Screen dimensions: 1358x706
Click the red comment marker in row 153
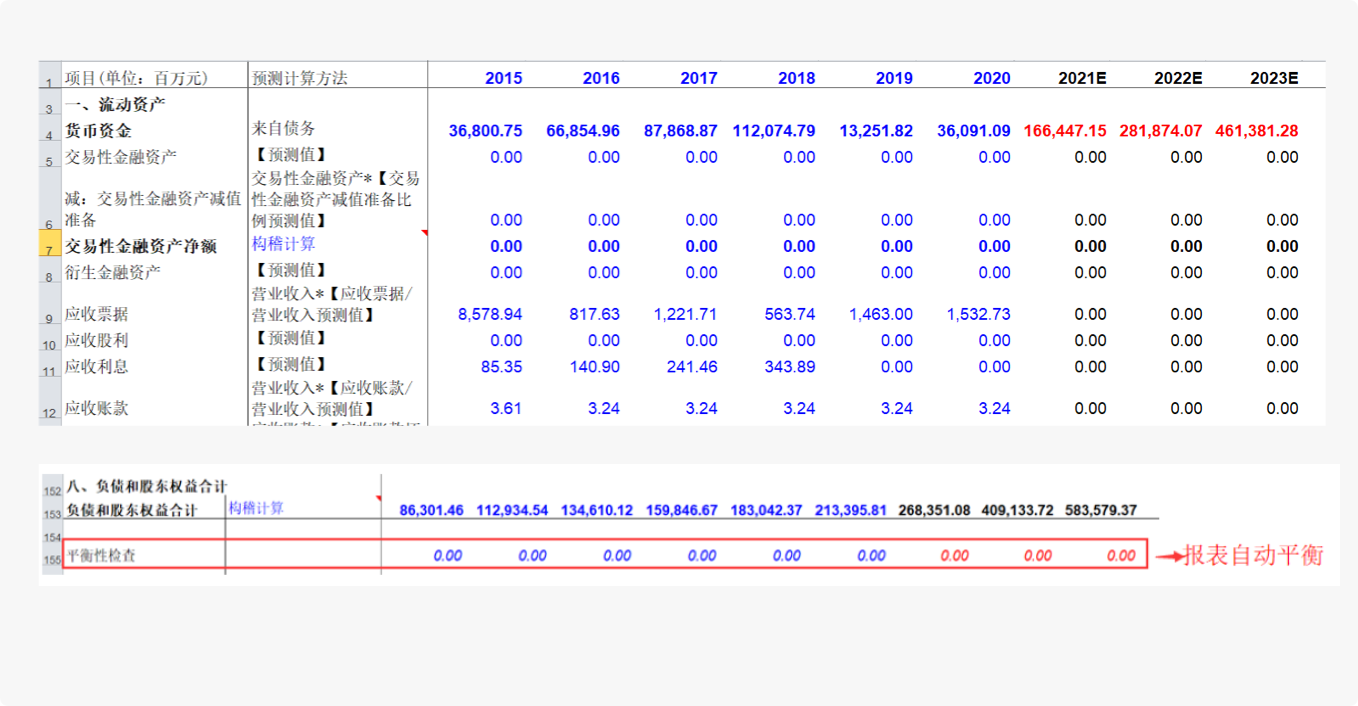click(378, 498)
